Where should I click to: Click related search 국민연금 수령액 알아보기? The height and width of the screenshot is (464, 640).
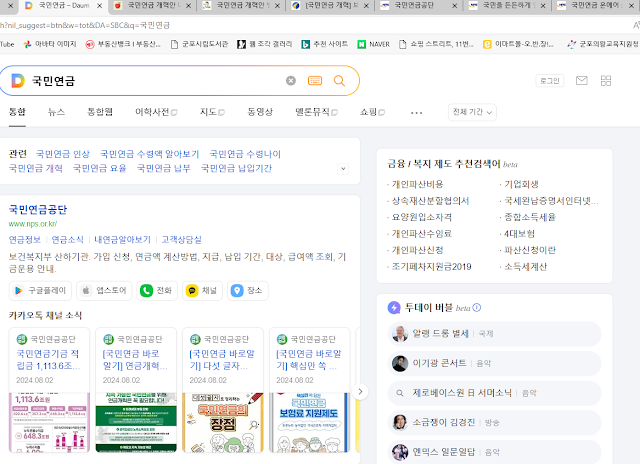tap(149, 154)
